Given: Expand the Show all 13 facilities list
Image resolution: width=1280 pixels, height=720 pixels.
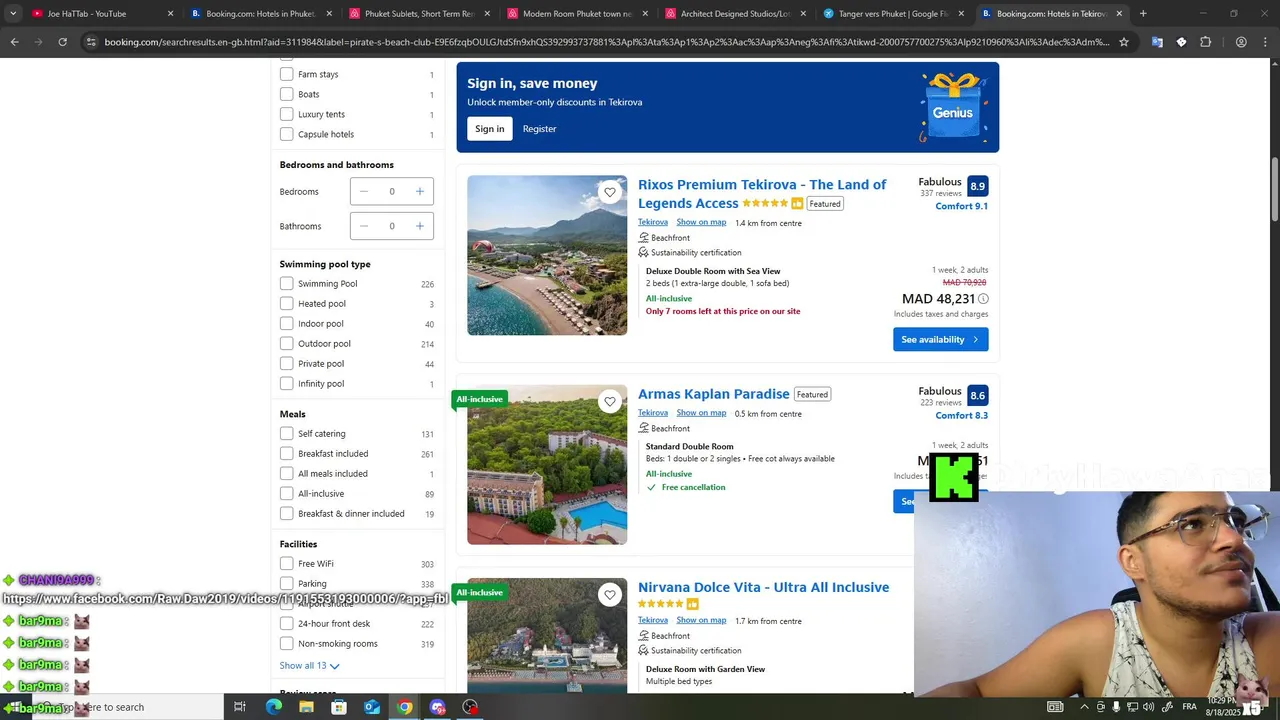Looking at the screenshot, I should coord(309,665).
